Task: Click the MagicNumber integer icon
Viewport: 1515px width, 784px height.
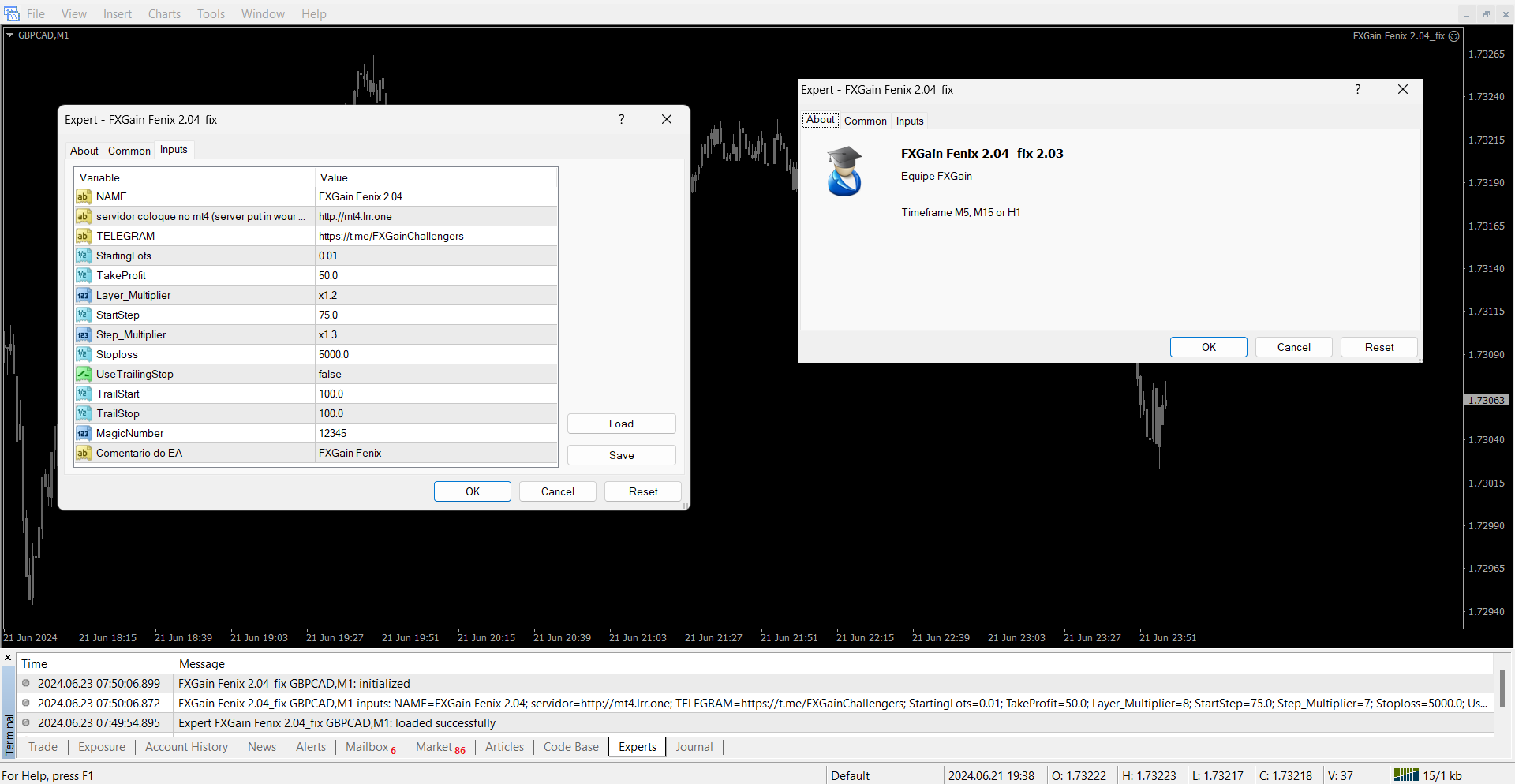Action: point(84,433)
